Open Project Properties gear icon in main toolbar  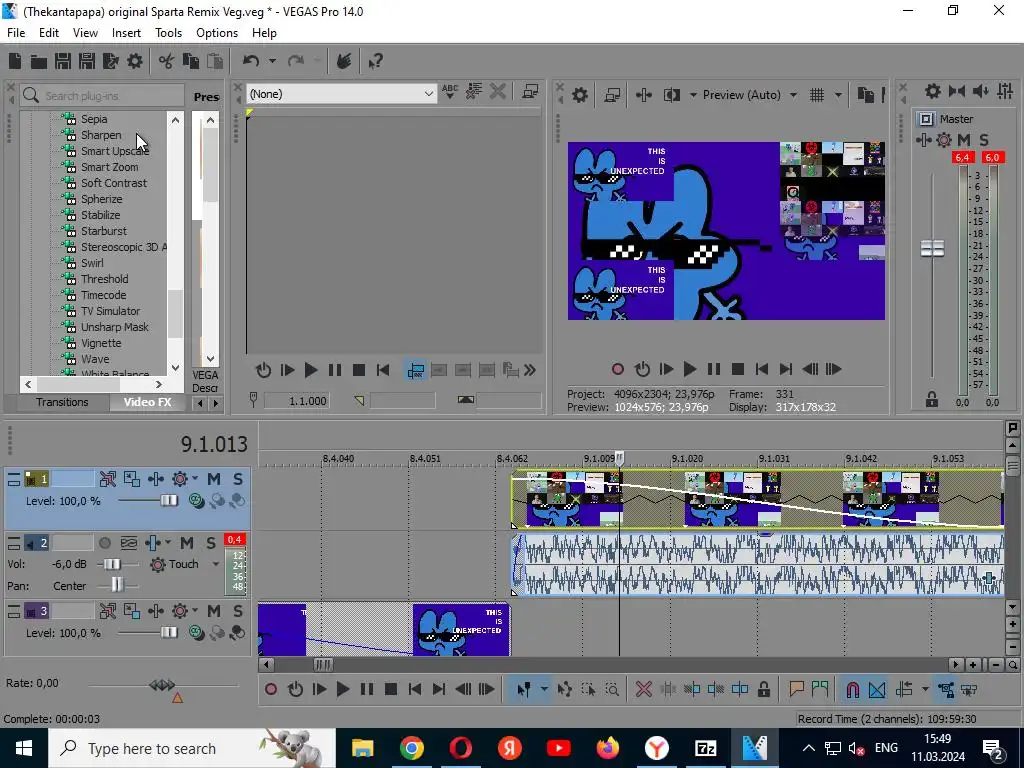tap(135, 61)
